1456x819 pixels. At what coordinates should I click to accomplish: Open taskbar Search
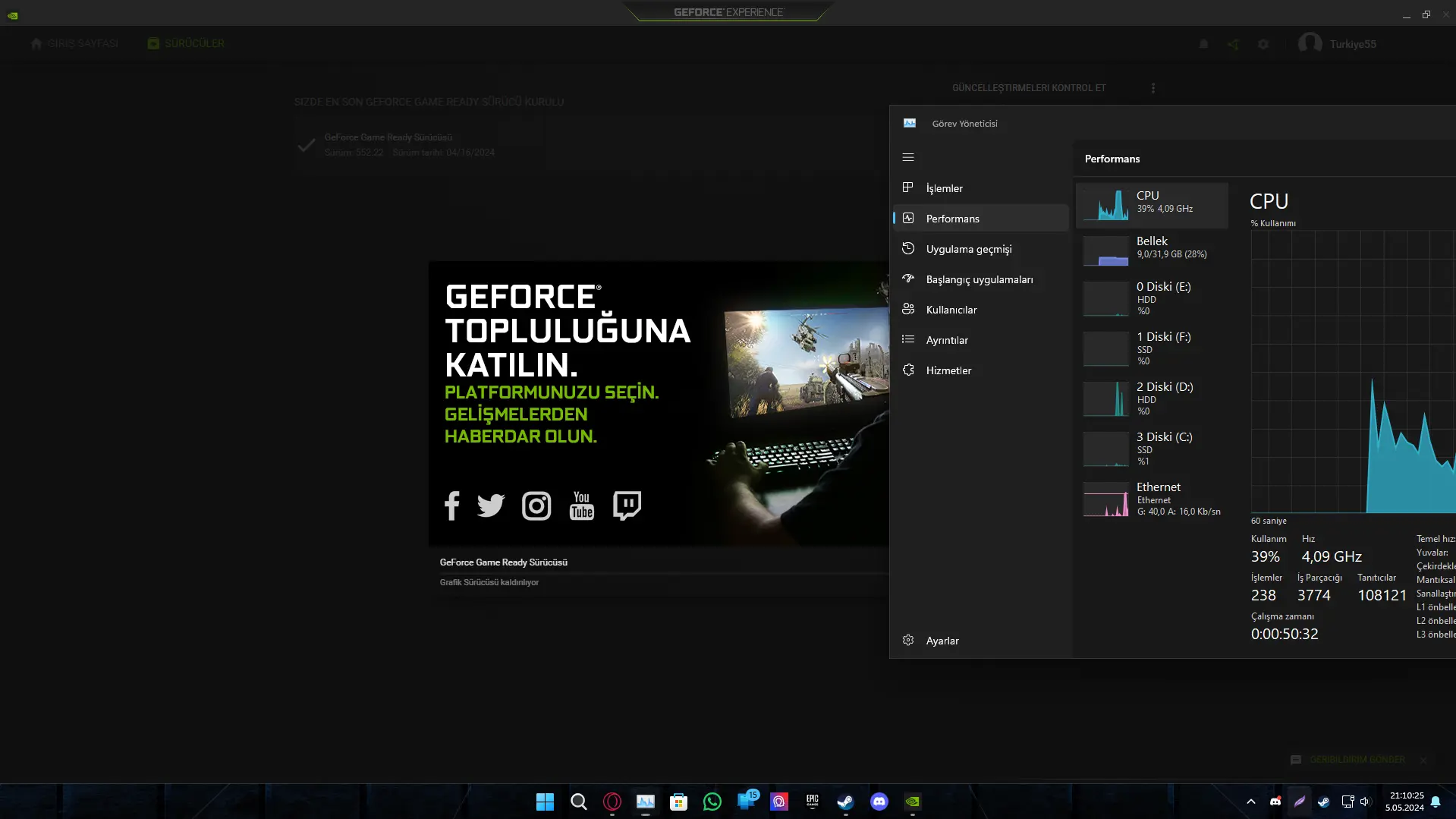[x=579, y=802]
